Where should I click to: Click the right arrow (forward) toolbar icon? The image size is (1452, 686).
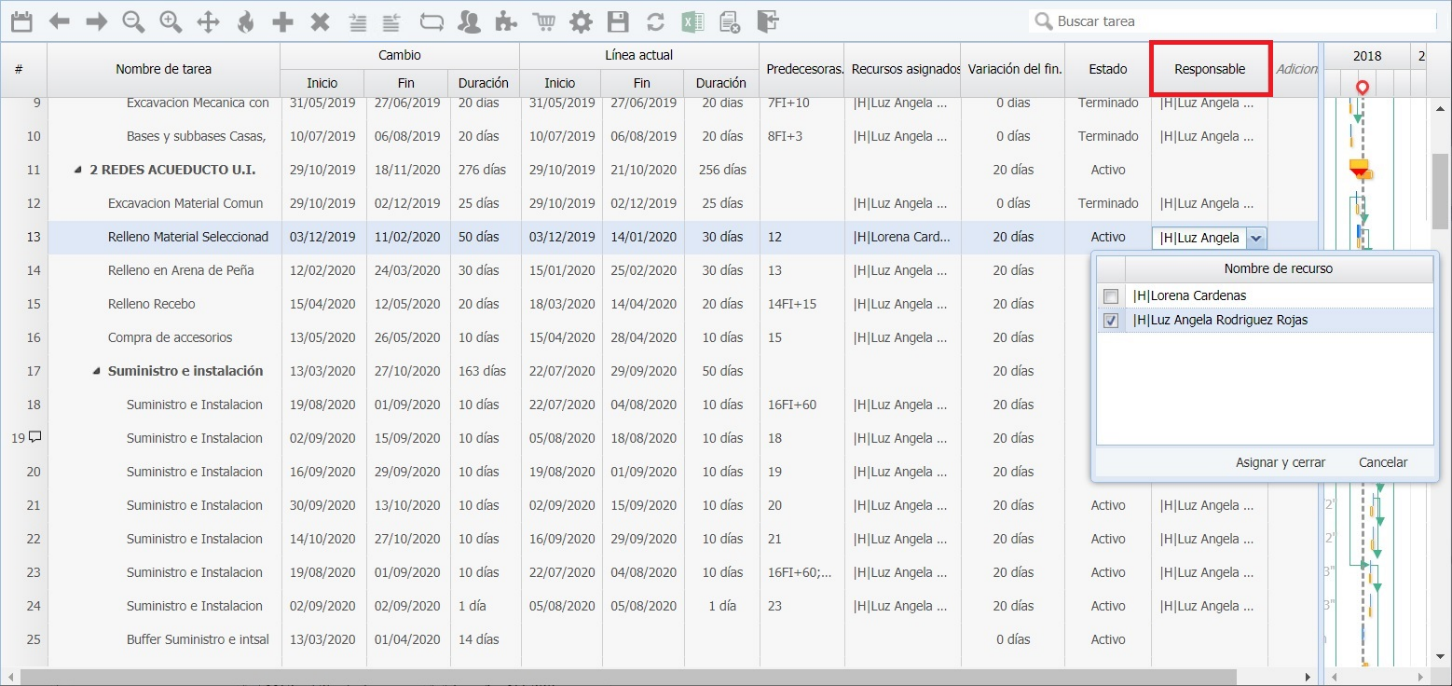(96, 21)
